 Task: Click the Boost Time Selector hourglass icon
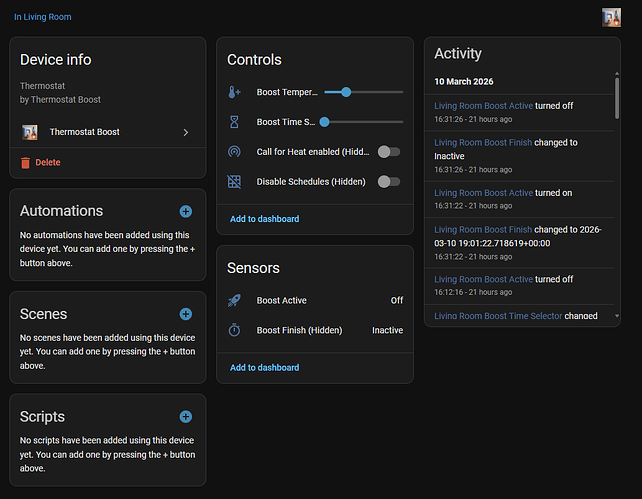tap(234, 122)
